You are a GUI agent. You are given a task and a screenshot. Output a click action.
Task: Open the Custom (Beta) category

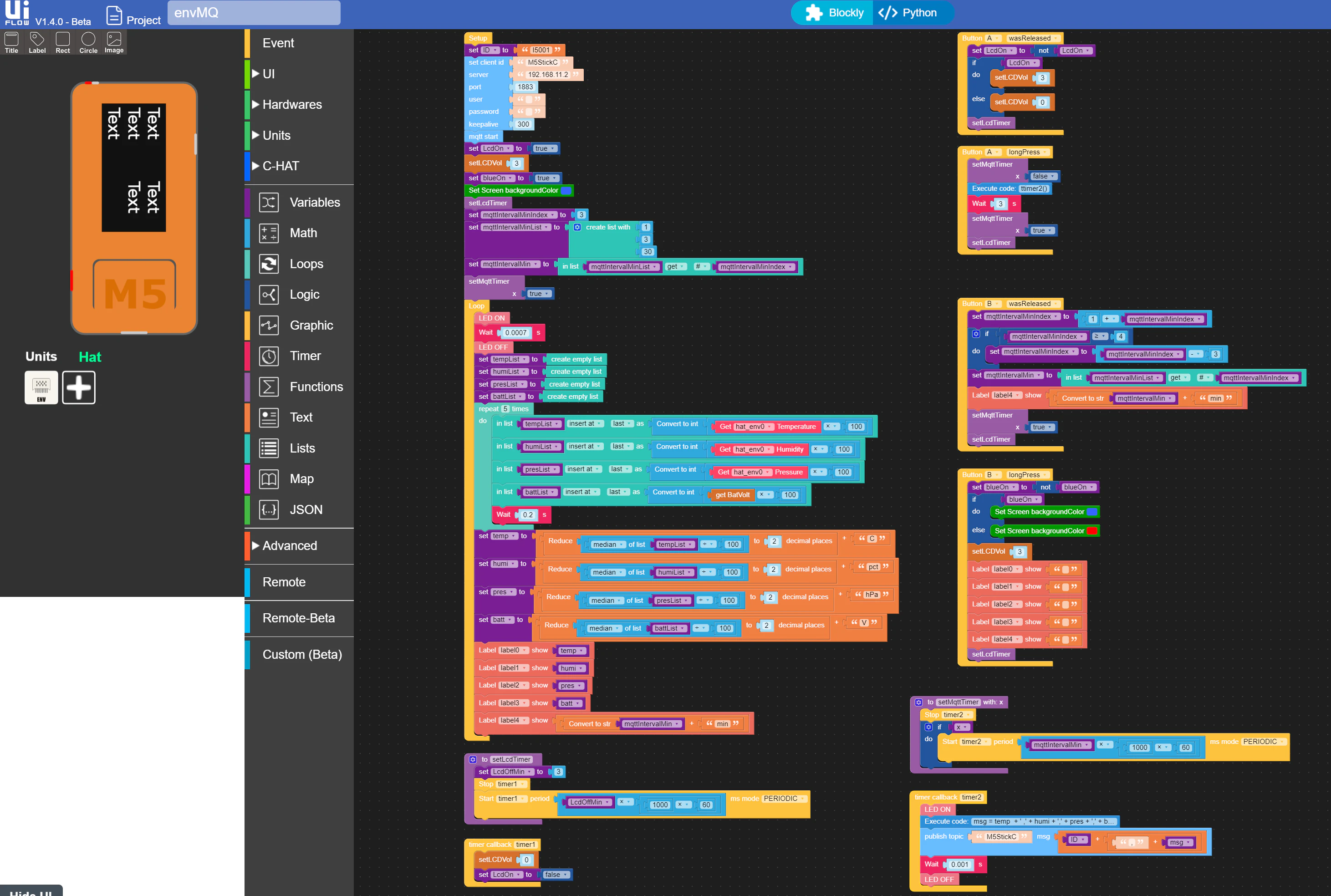[x=300, y=655]
